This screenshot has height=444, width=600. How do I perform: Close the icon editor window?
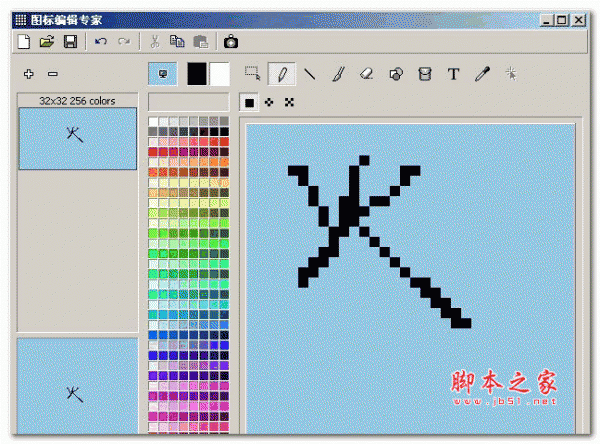pyautogui.click(x=579, y=20)
